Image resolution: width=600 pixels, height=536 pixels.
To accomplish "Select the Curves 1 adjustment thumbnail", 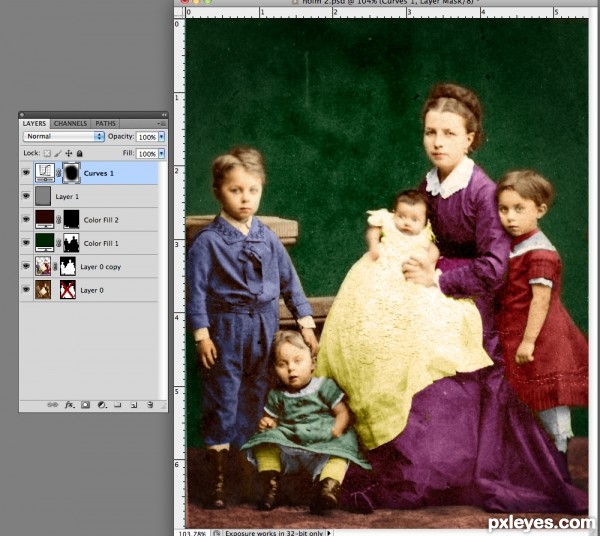I will point(45,173).
